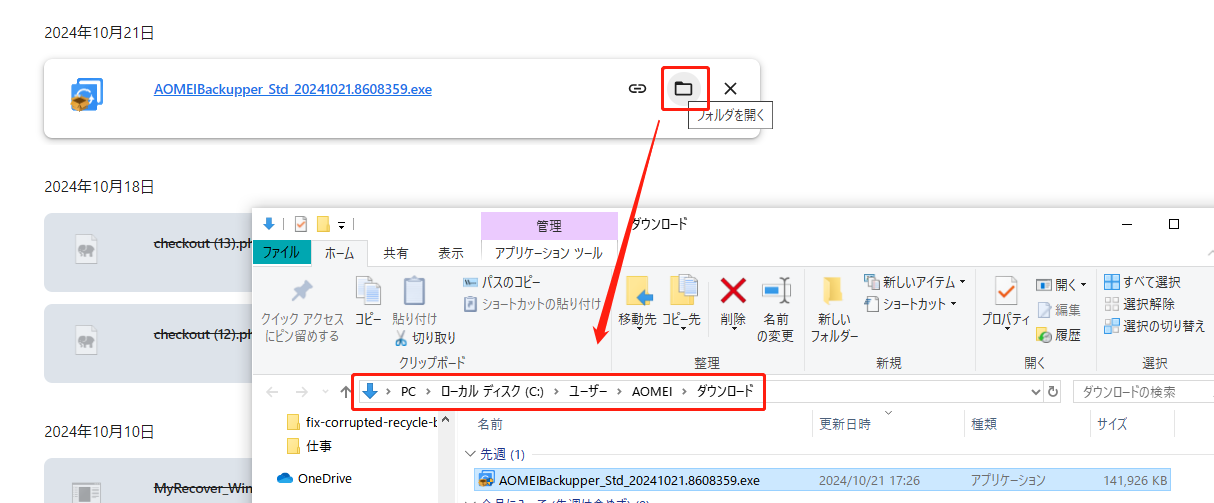Click the ダウンロードの検索 search field

point(1143,392)
